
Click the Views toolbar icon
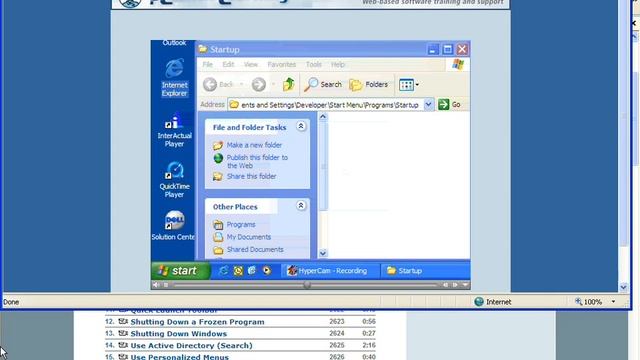click(x=406, y=85)
